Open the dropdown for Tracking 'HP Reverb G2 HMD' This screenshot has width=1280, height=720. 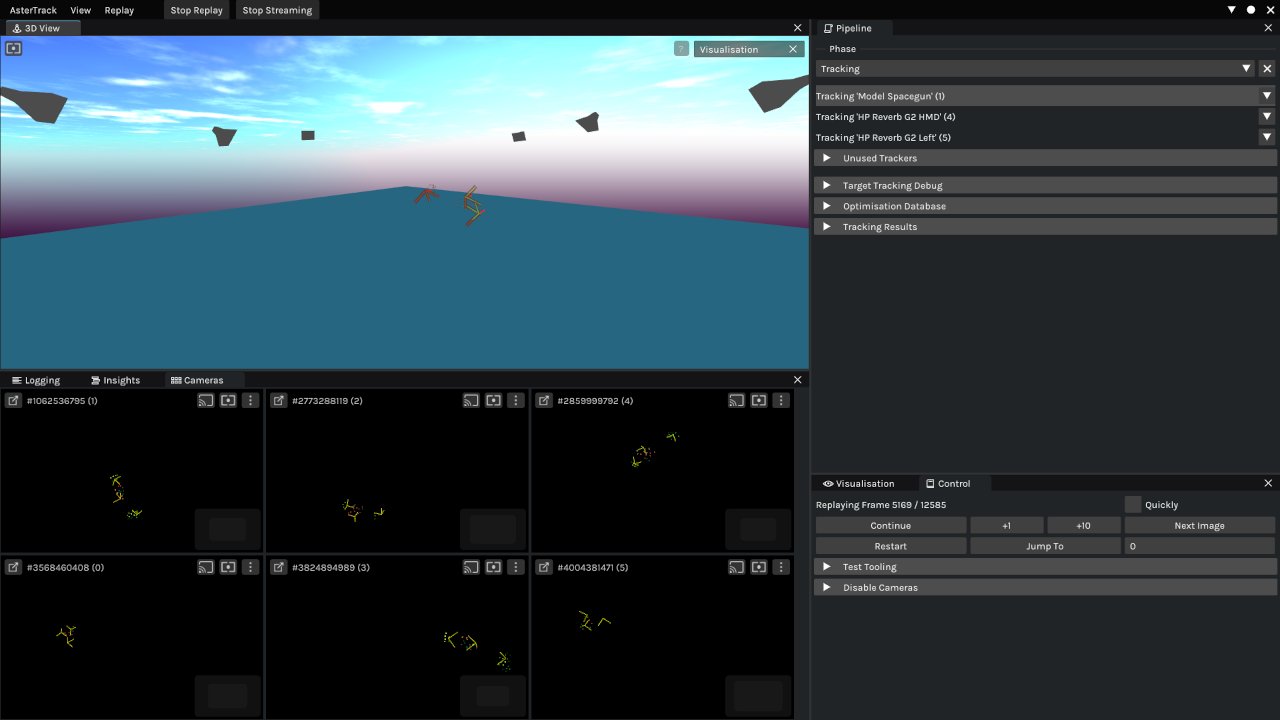click(1267, 116)
